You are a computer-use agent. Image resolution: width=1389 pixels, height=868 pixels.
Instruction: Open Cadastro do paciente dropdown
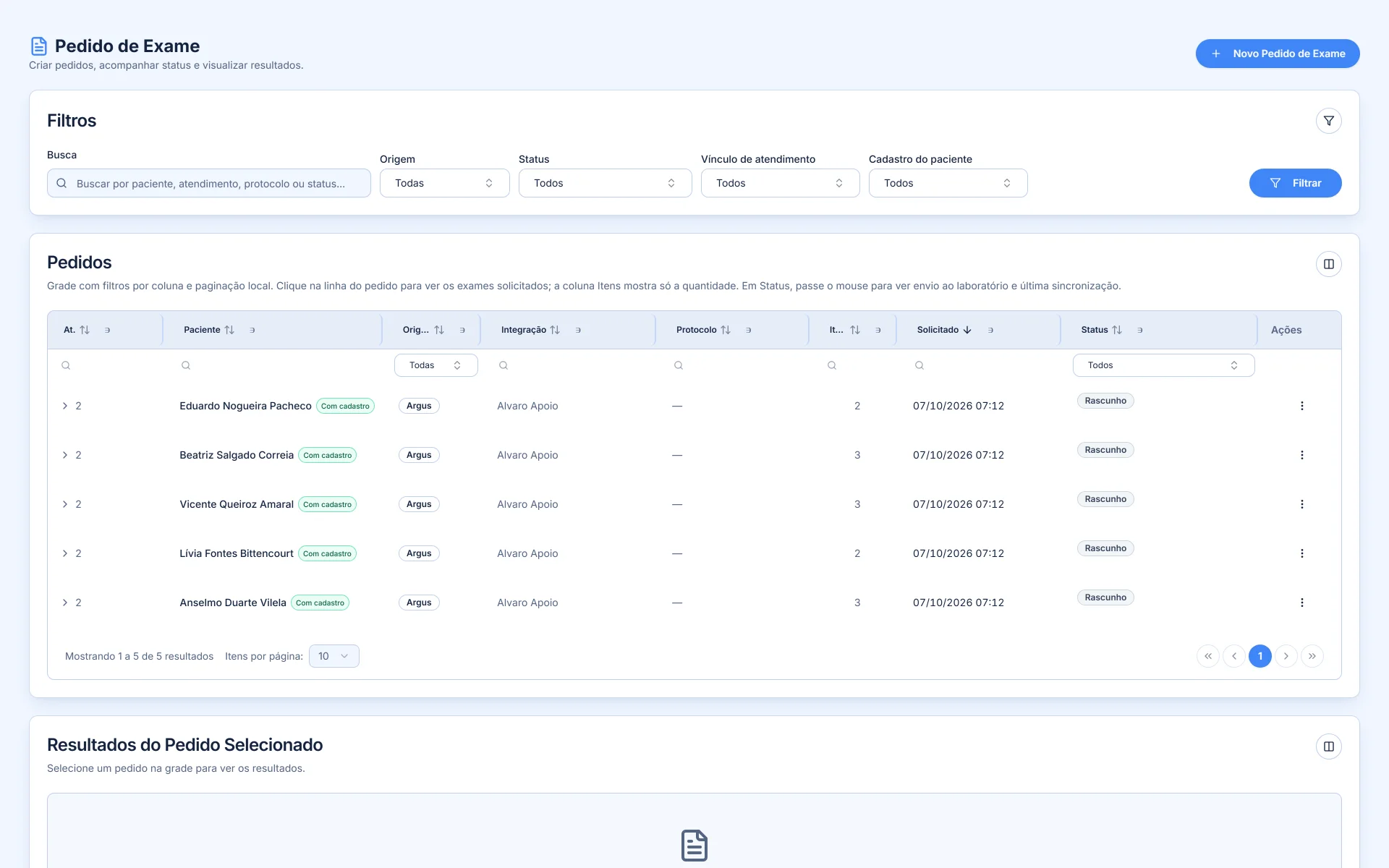pyautogui.click(x=948, y=183)
